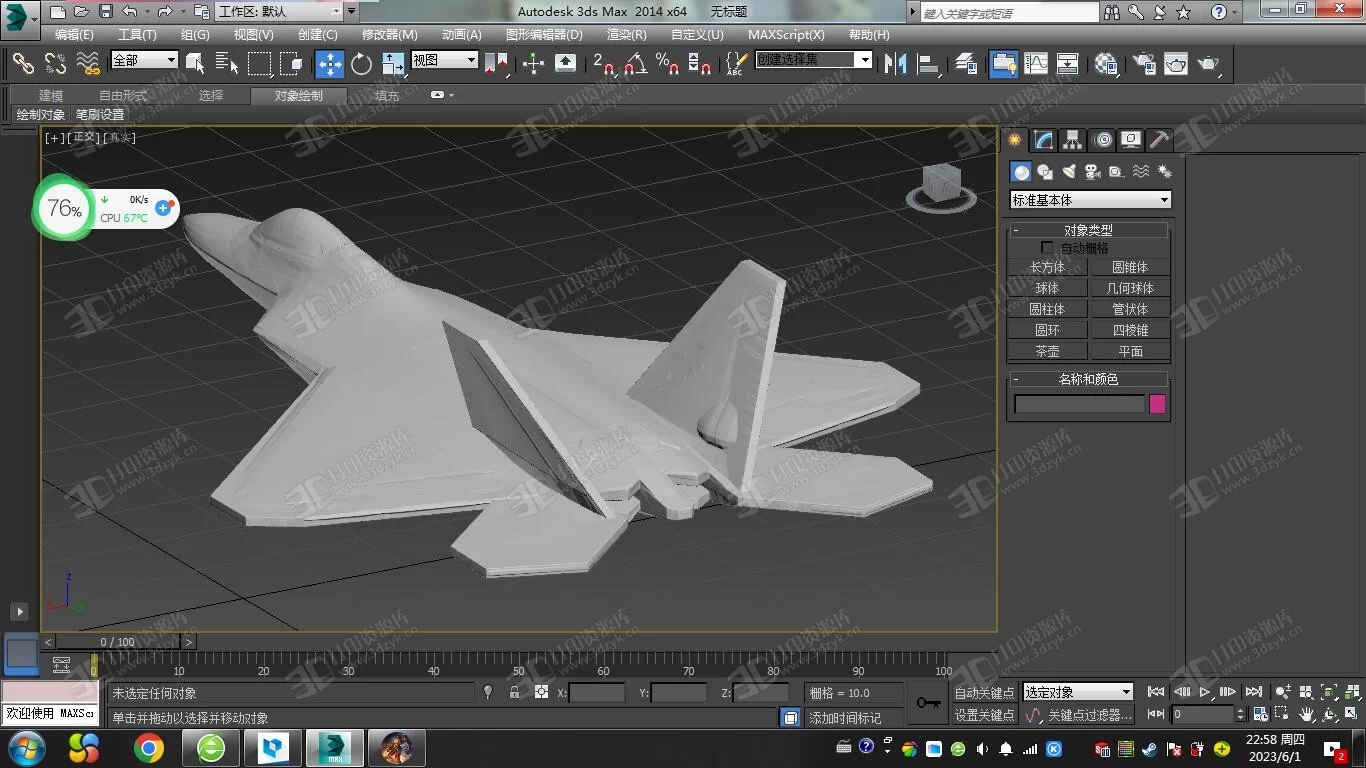Open Render Setup teapot icon
Image resolution: width=1366 pixels, height=768 pixels.
1143,63
